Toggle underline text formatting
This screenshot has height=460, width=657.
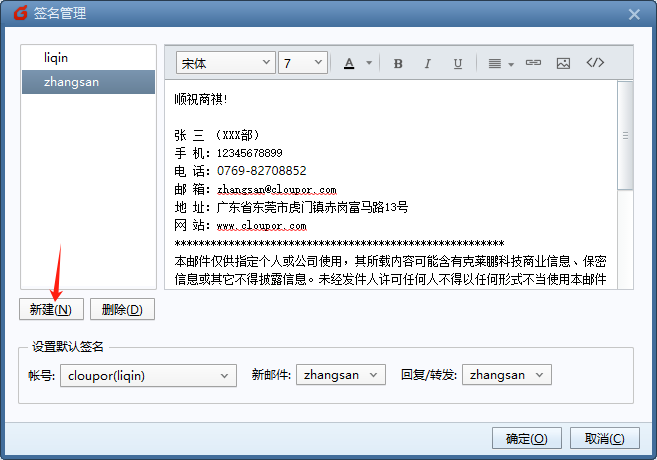[458, 63]
